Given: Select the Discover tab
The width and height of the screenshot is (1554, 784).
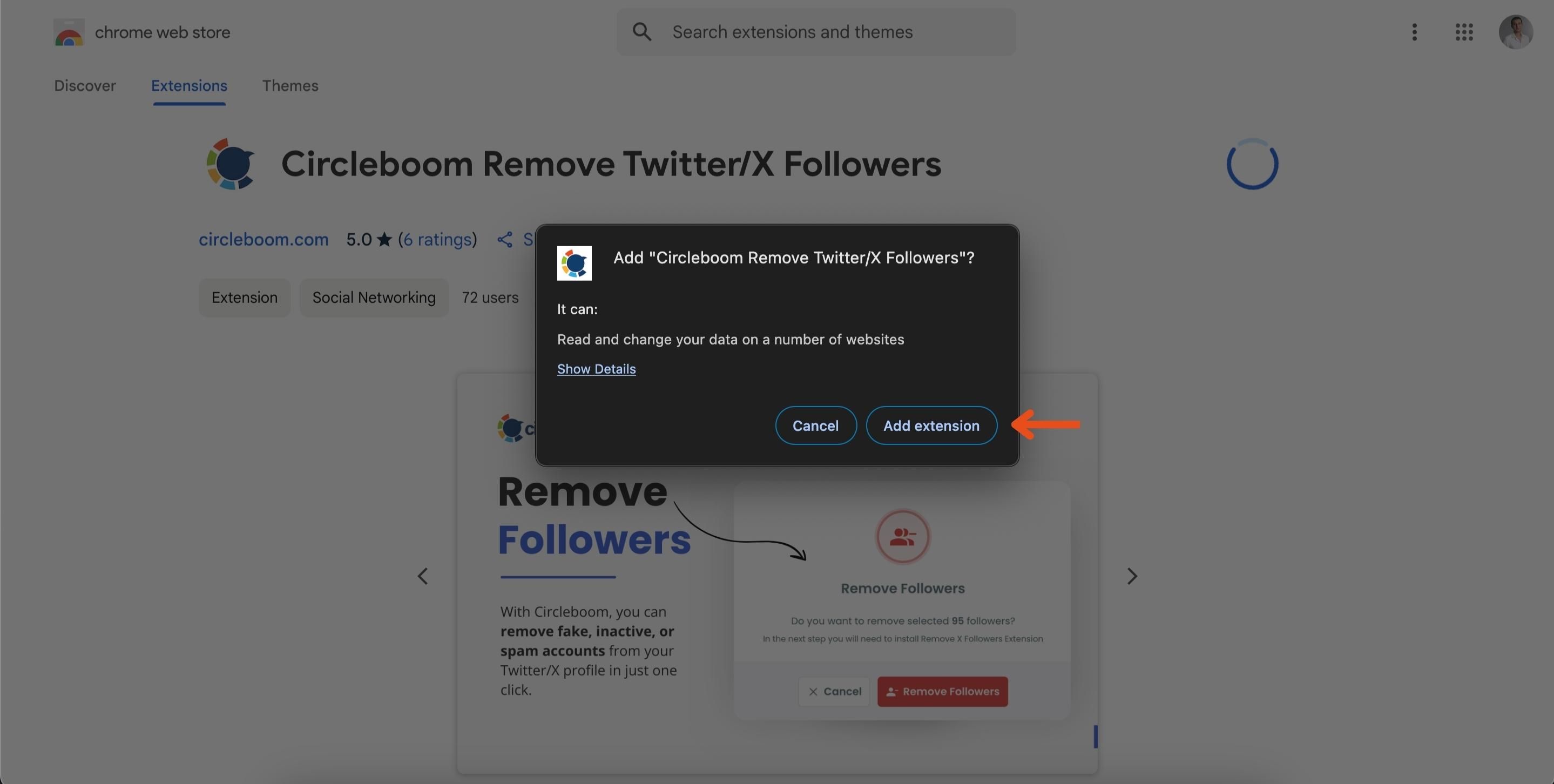Looking at the screenshot, I should pyautogui.click(x=85, y=85).
